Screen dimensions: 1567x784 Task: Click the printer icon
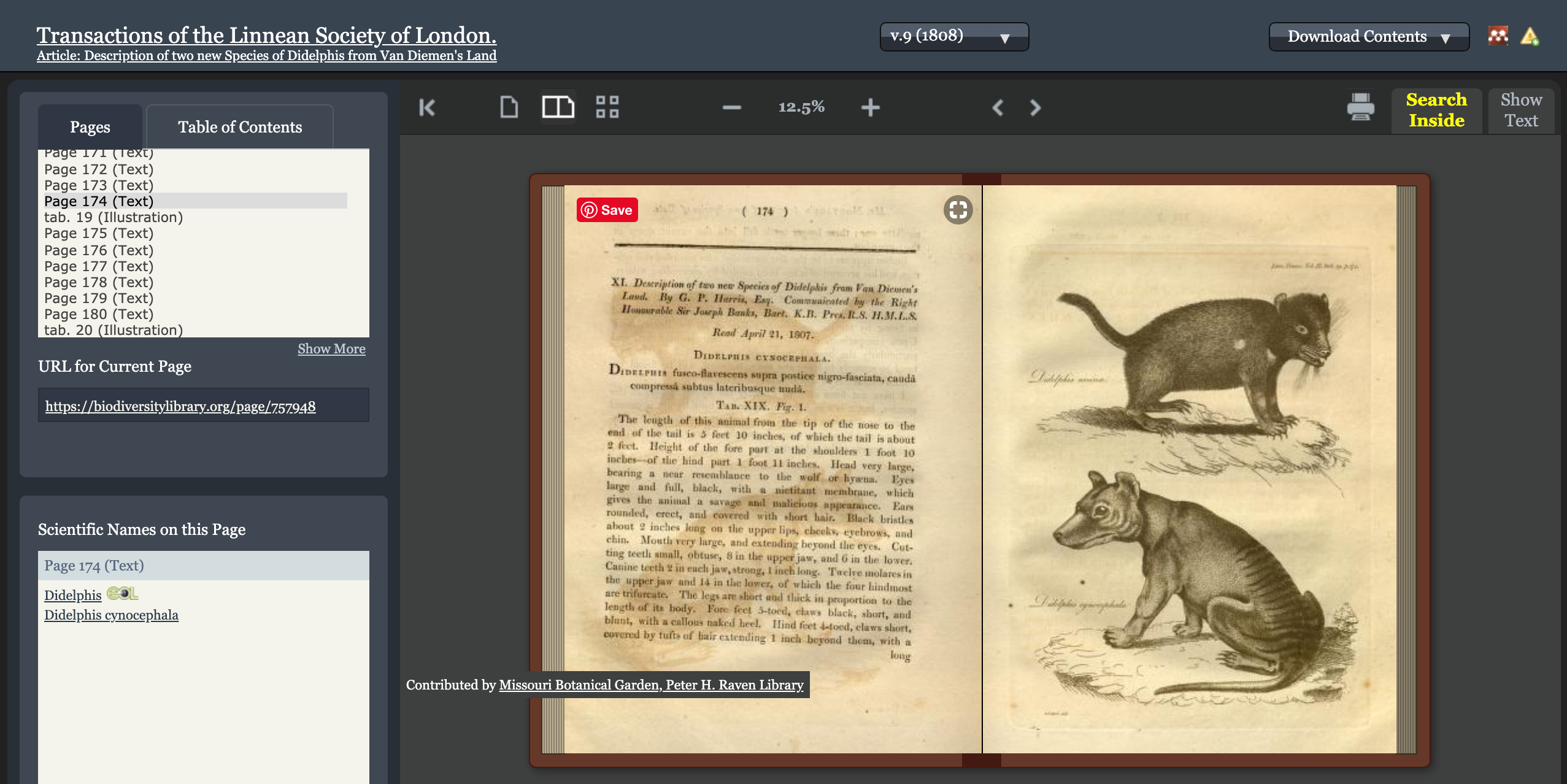[1360, 107]
